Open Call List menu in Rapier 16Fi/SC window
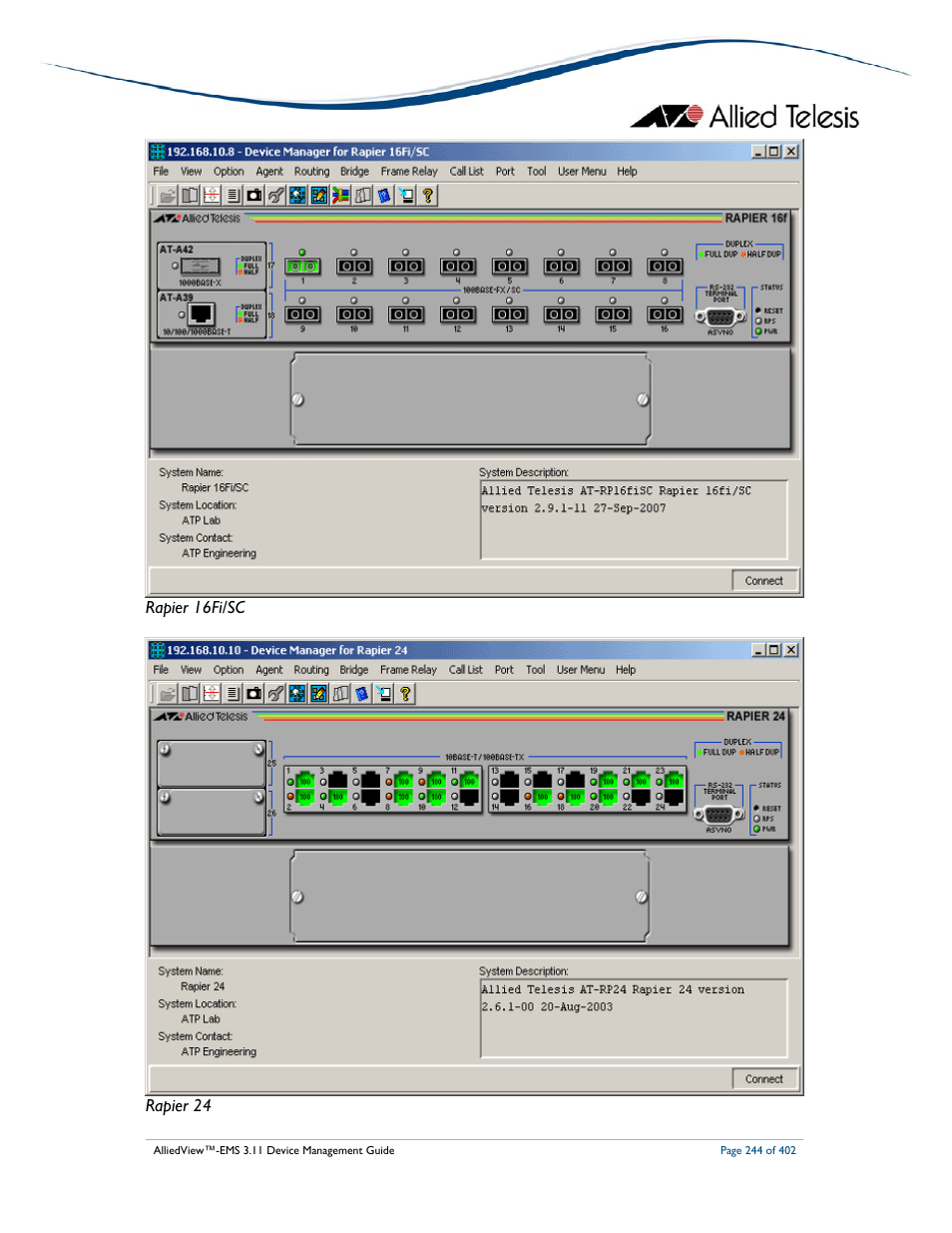 coord(466,172)
